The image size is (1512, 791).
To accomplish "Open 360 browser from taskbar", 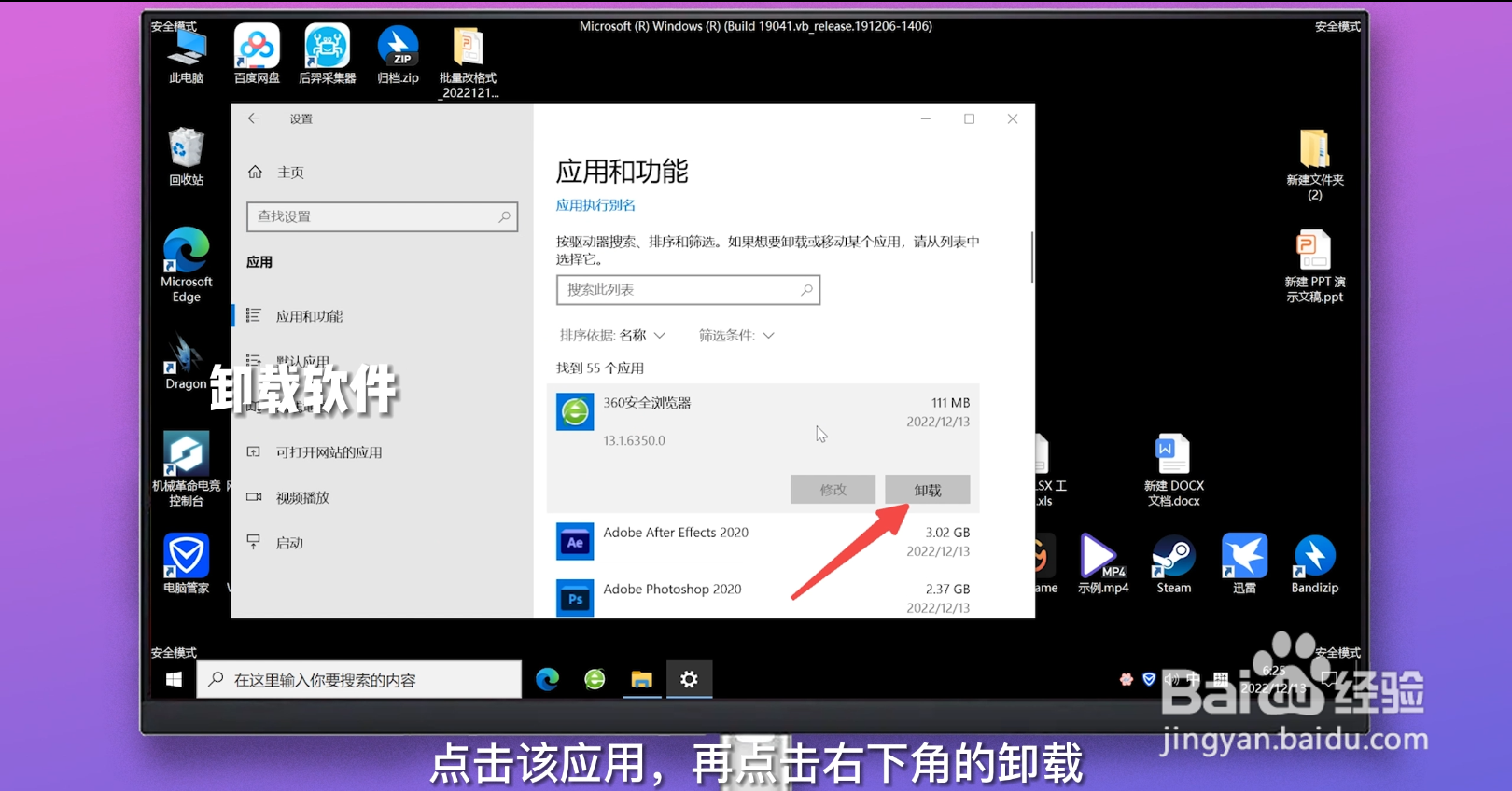I will click(595, 680).
